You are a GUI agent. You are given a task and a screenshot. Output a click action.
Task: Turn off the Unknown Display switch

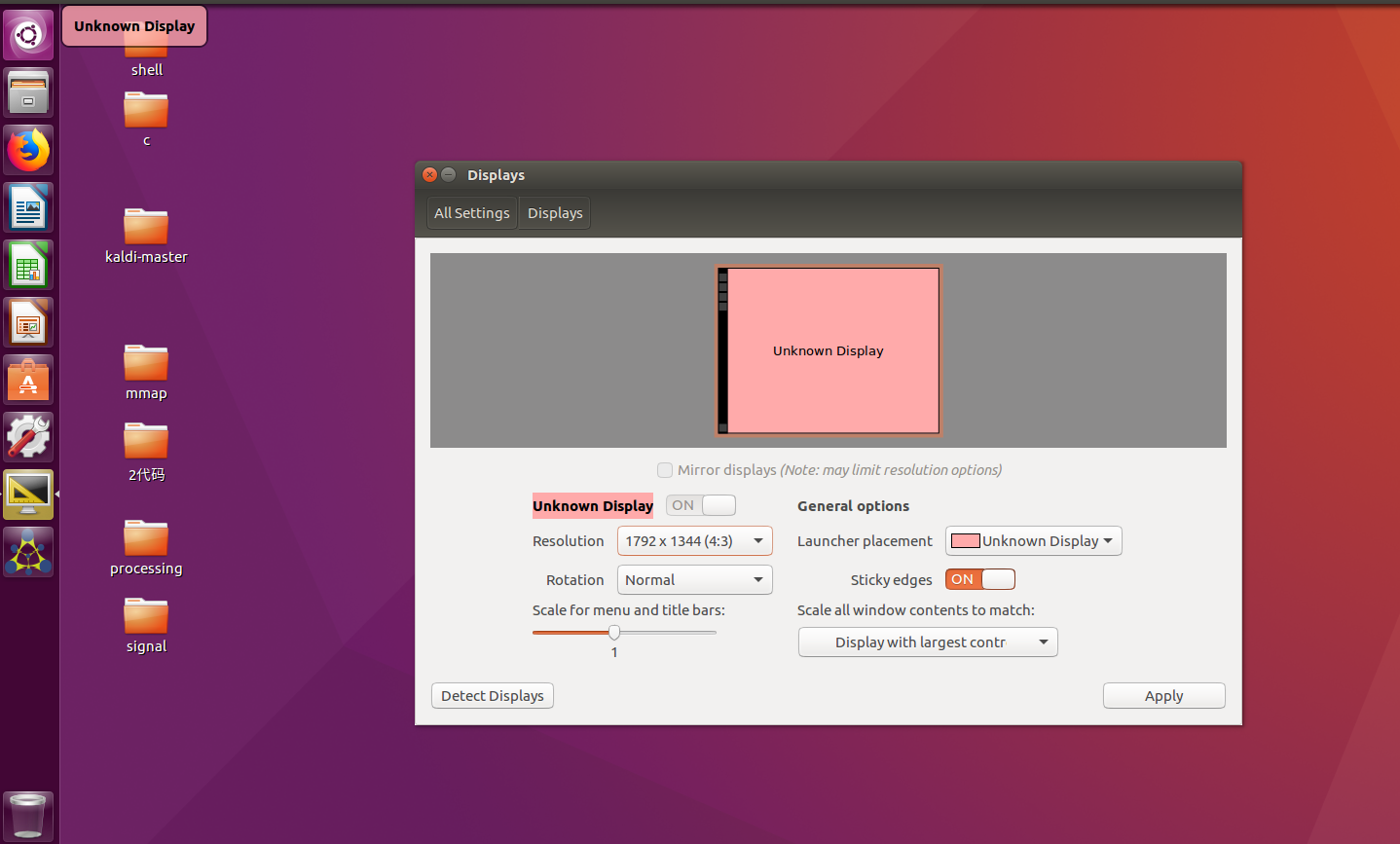[x=700, y=504]
